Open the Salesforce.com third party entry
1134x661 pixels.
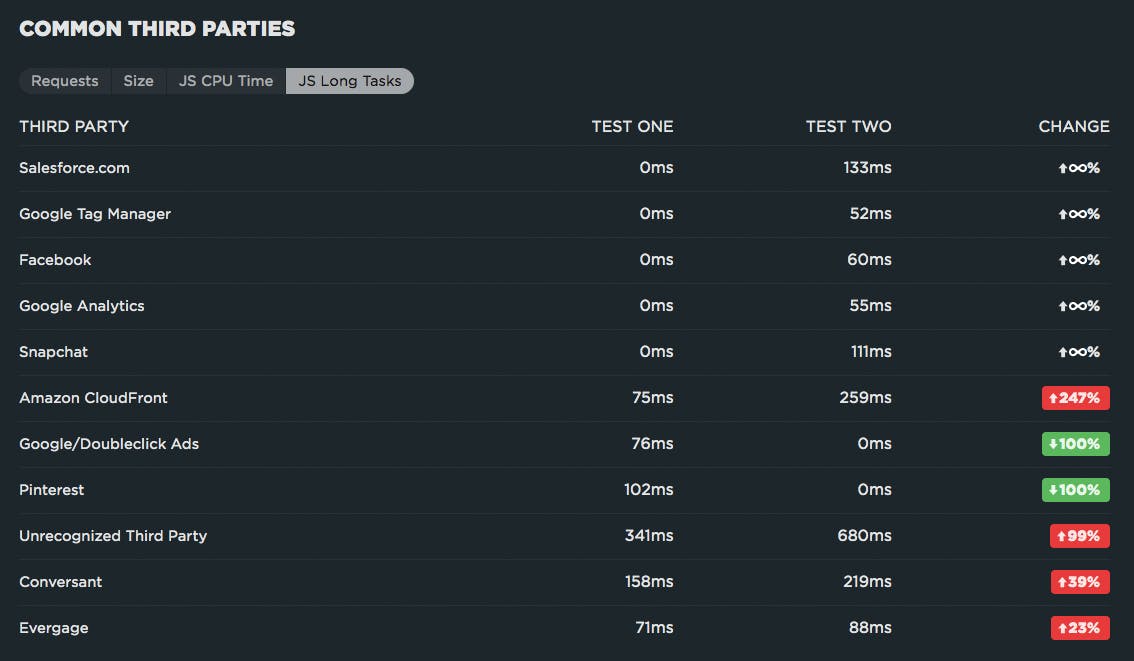(74, 167)
